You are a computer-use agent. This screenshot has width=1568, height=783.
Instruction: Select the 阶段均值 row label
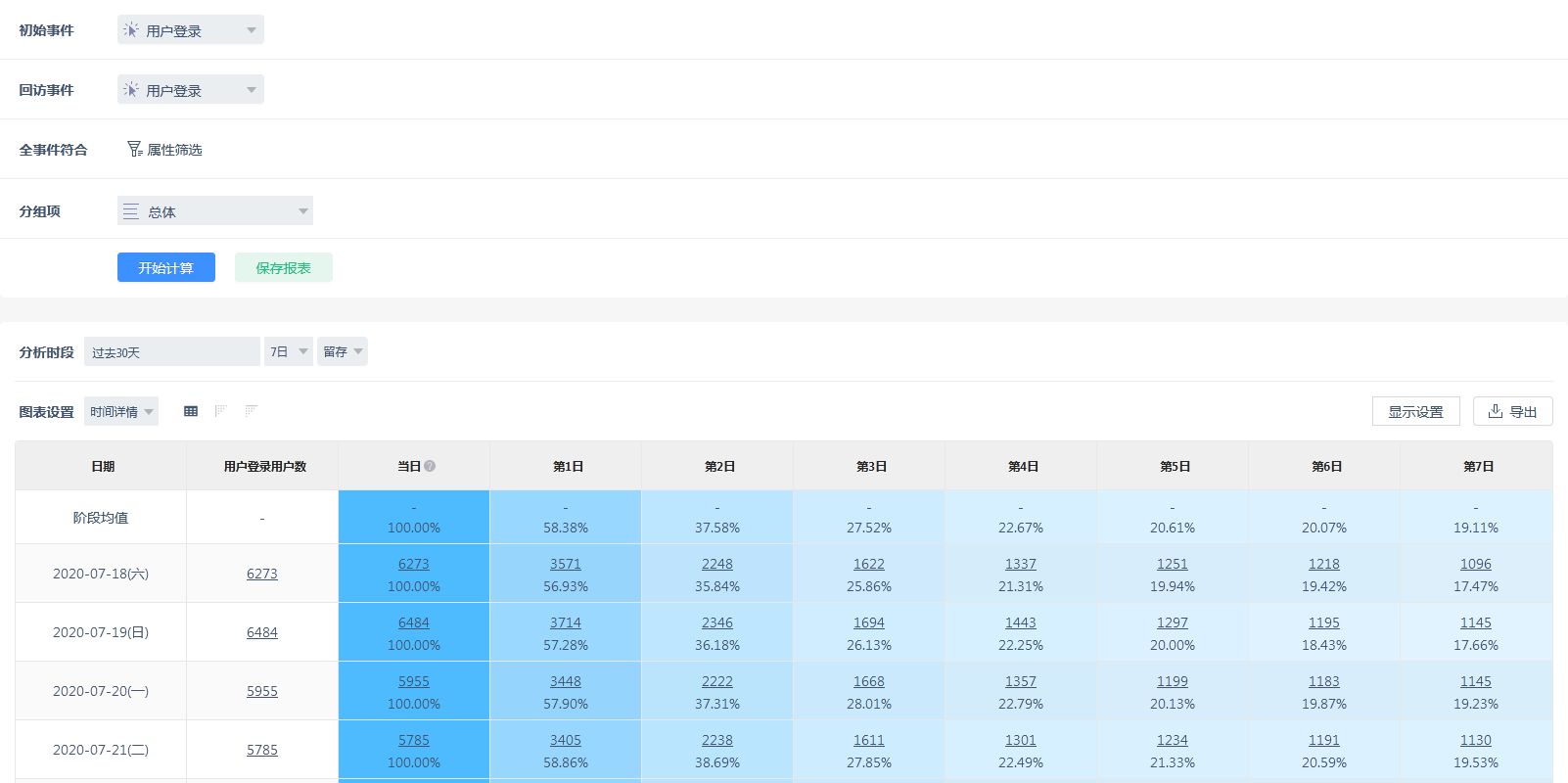tap(101, 518)
